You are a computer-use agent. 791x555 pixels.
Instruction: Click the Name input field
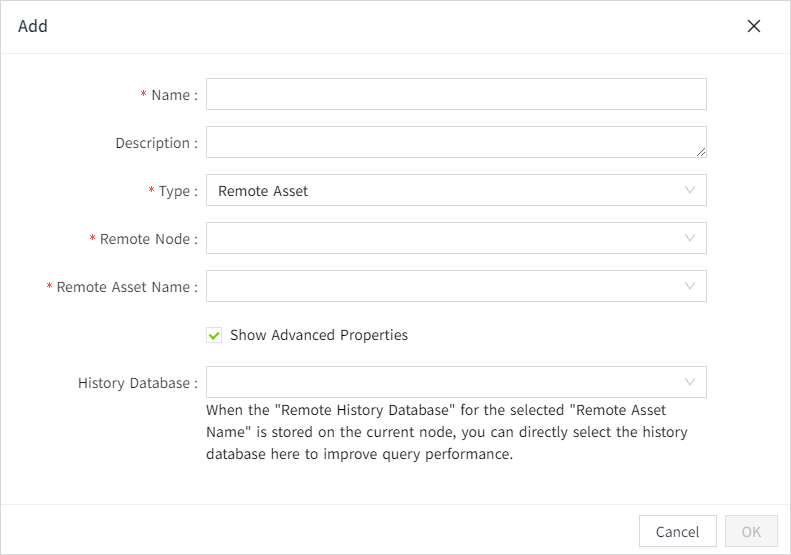[x=456, y=94]
